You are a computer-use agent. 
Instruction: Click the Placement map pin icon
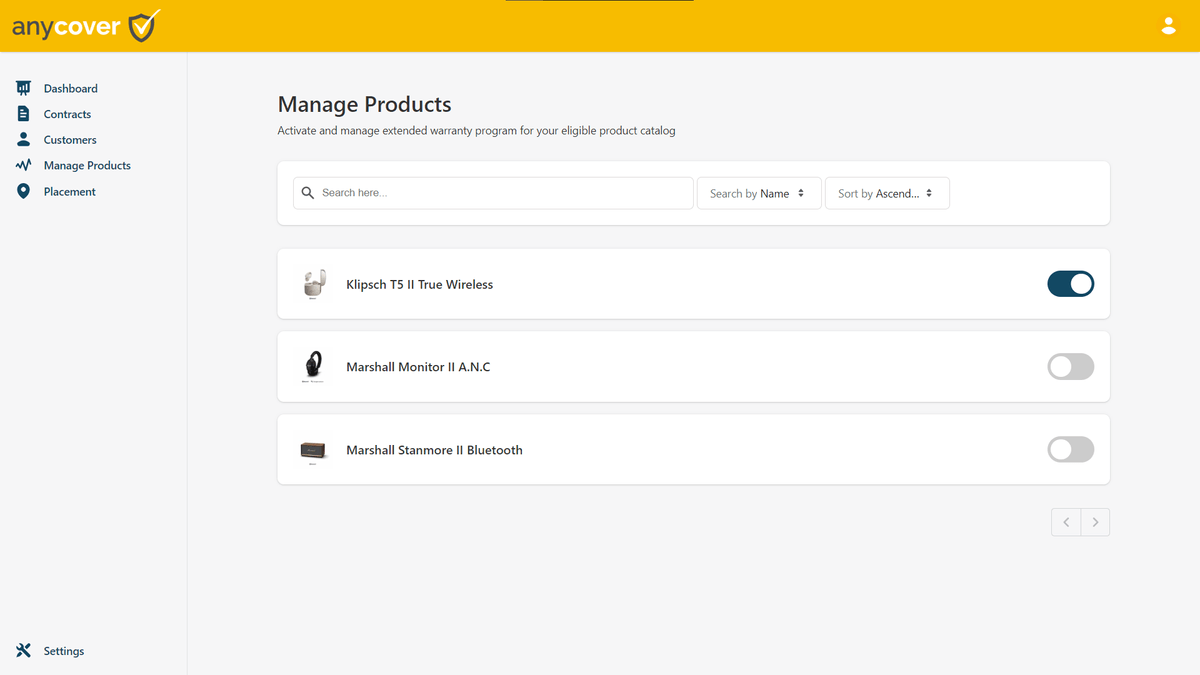(24, 191)
